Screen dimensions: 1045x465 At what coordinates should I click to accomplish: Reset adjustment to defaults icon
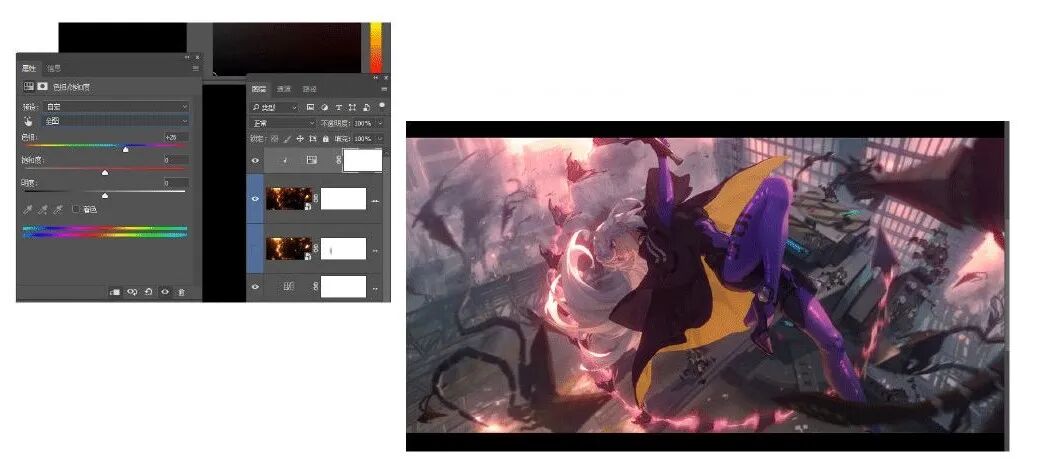[x=148, y=292]
